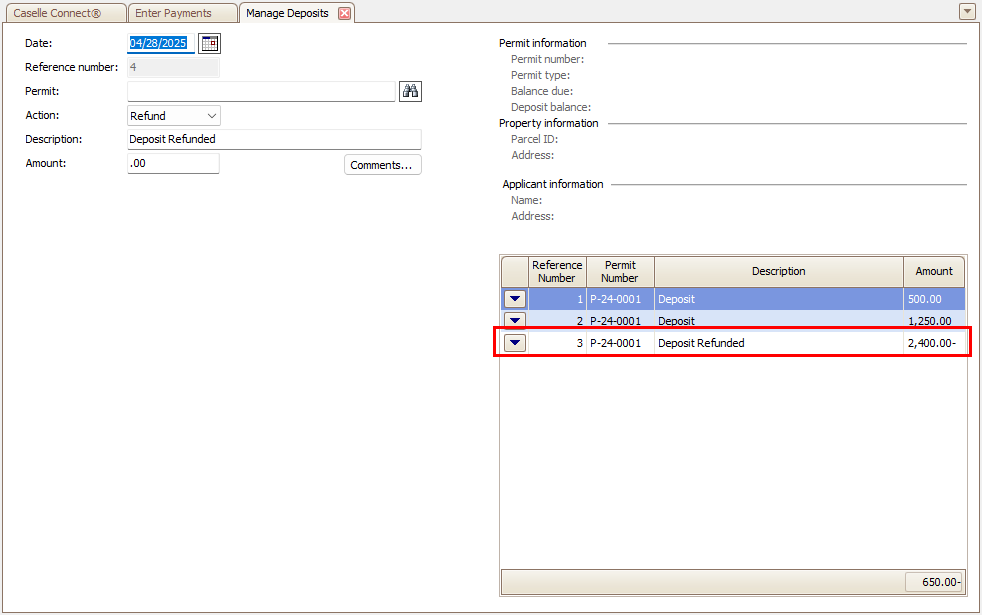
Task: Click the Permit Number column header
Action: 620,271
